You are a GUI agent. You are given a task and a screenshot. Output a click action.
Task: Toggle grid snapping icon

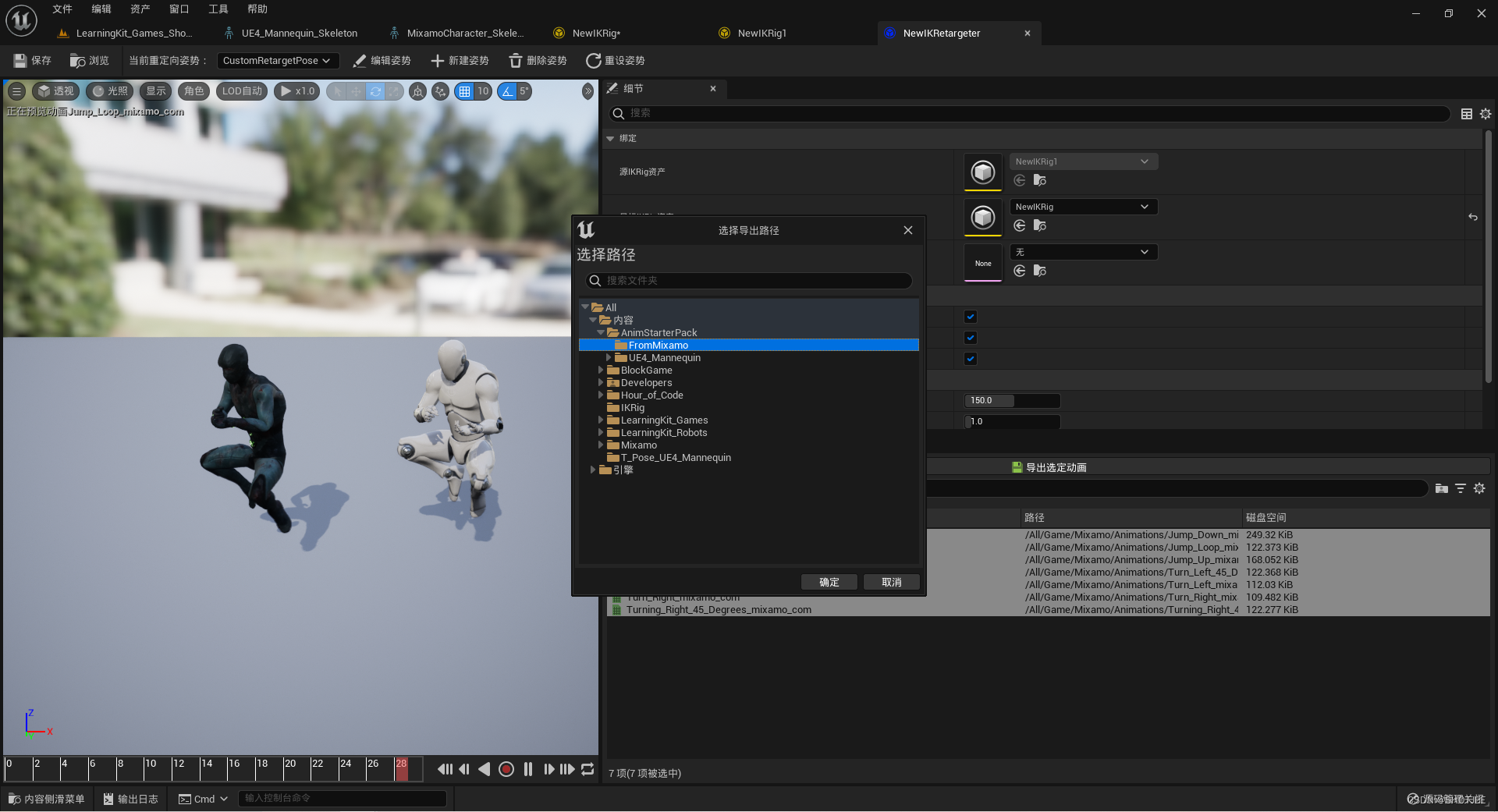click(x=465, y=91)
